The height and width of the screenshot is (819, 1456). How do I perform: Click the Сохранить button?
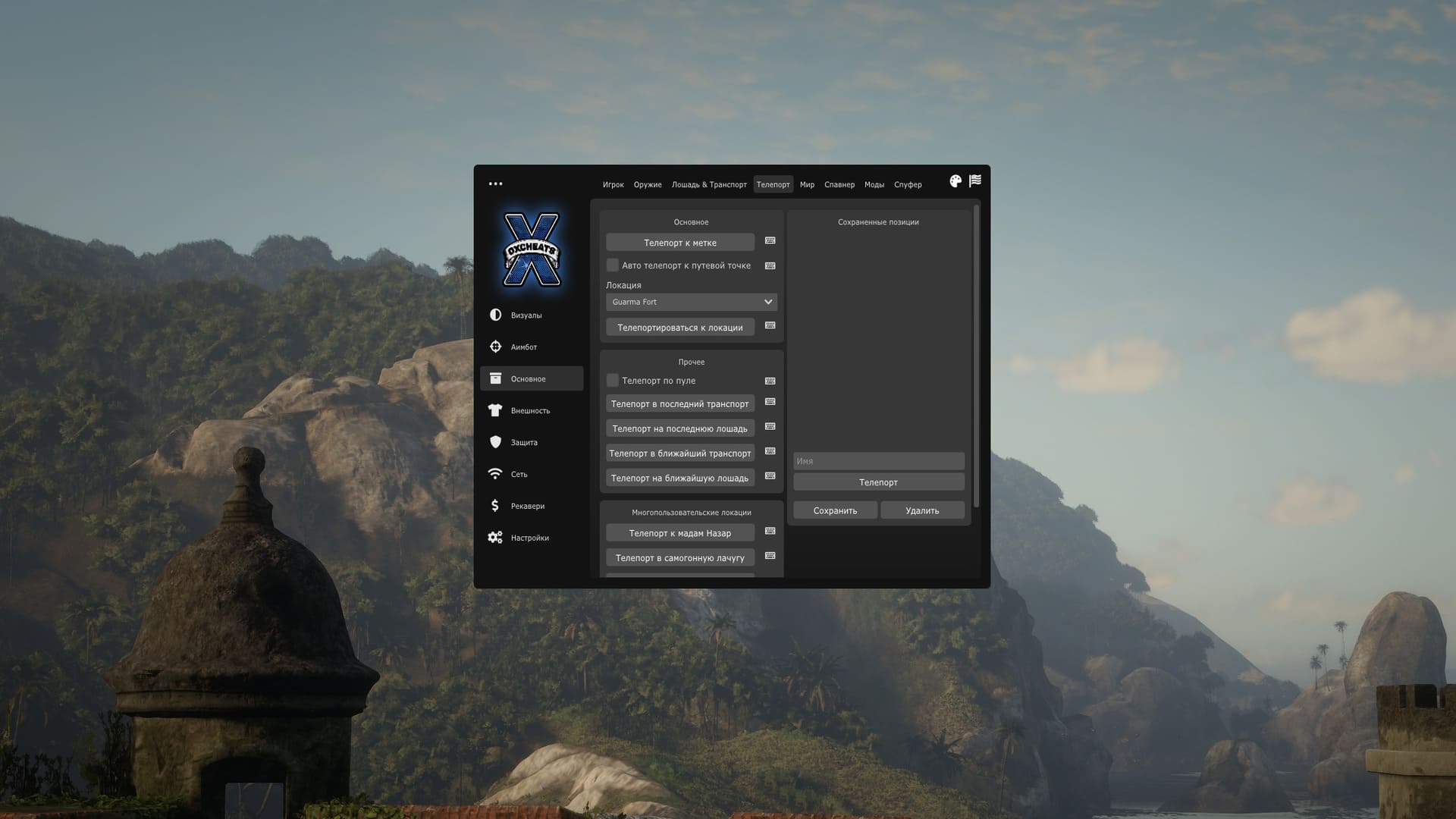click(x=835, y=510)
